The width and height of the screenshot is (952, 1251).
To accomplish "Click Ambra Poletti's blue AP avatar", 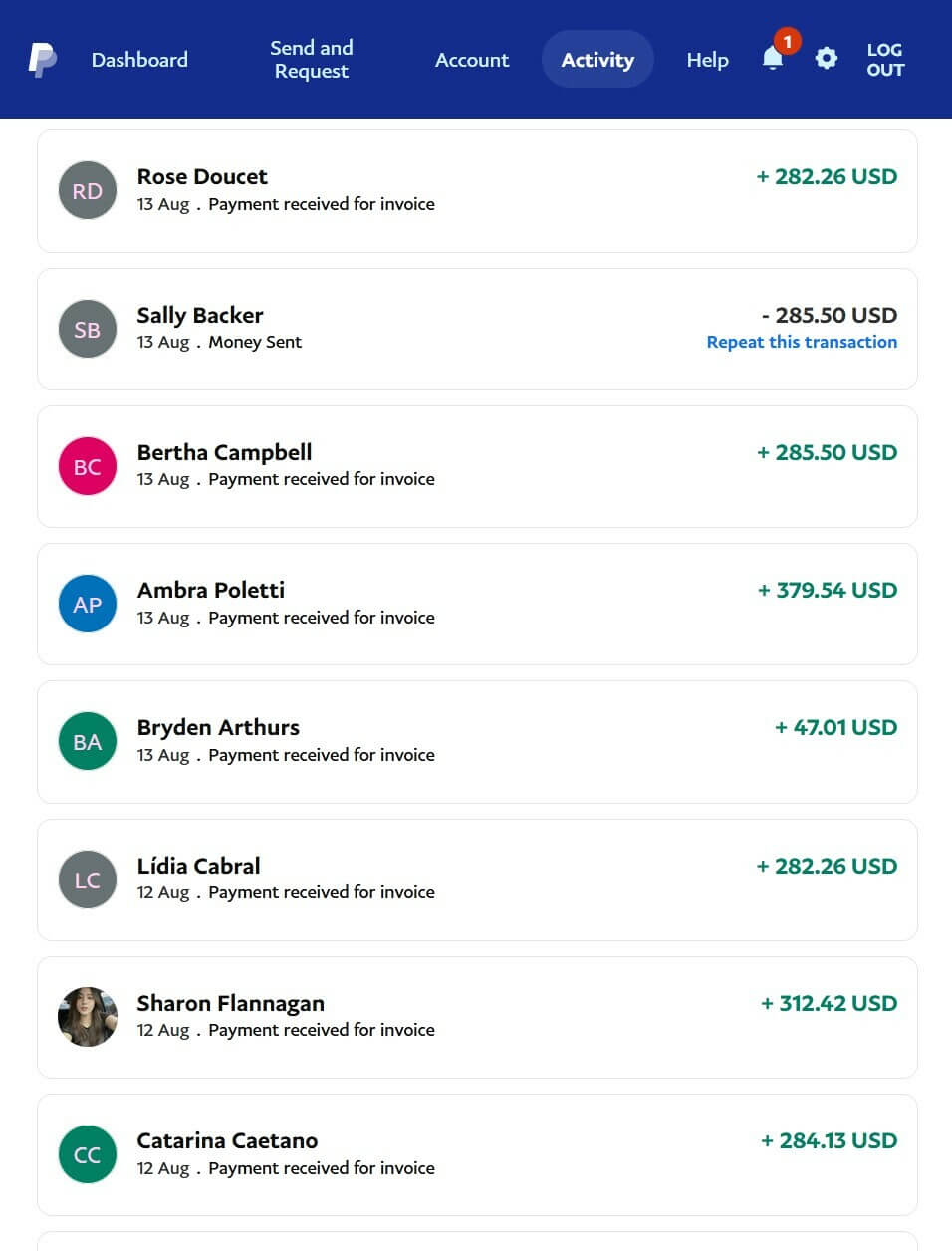I will click(x=88, y=604).
